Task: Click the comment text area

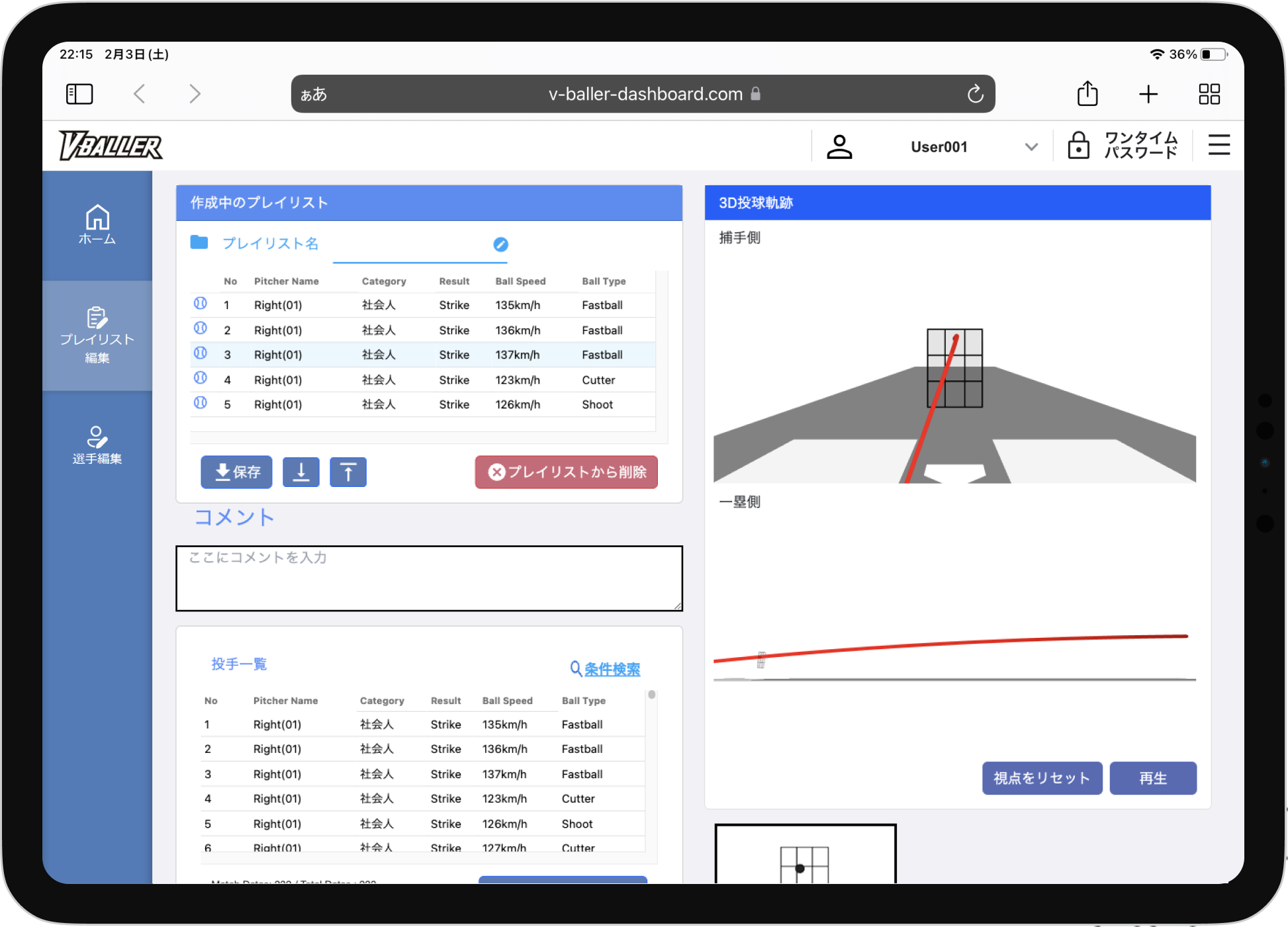Action: pyautogui.click(x=429, y=578)
